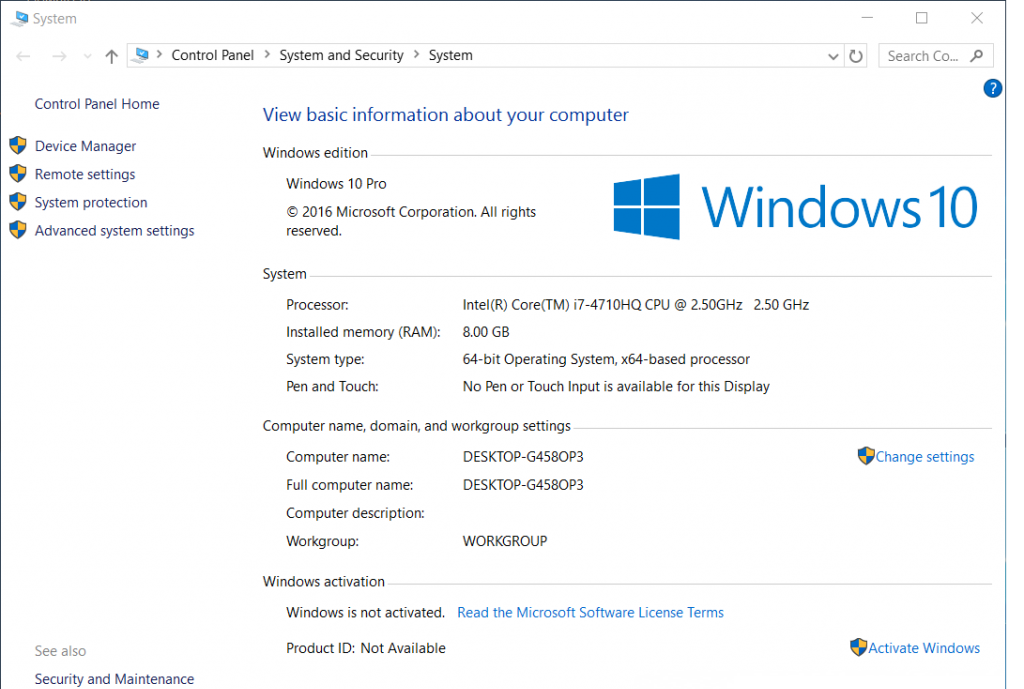Click the Change settings link
This screenshot has height=689, width=1024.
click(x=924, y=456)
